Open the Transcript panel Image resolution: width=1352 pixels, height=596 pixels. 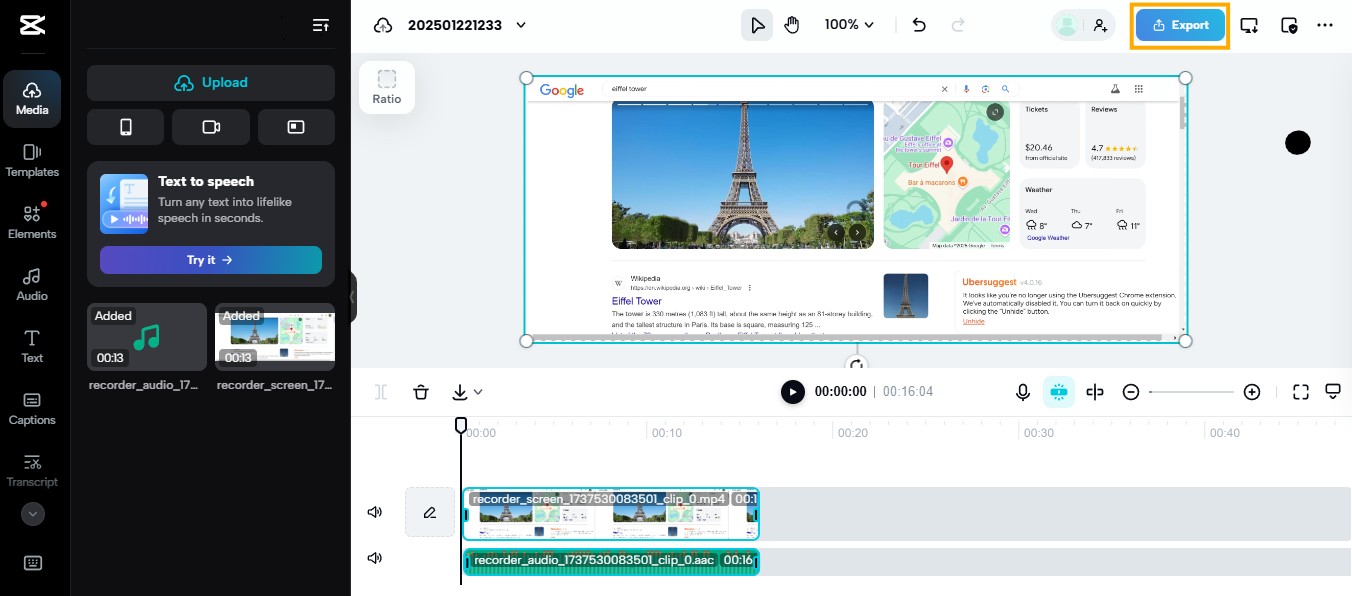pyautogui.click(x=32, y=470)
